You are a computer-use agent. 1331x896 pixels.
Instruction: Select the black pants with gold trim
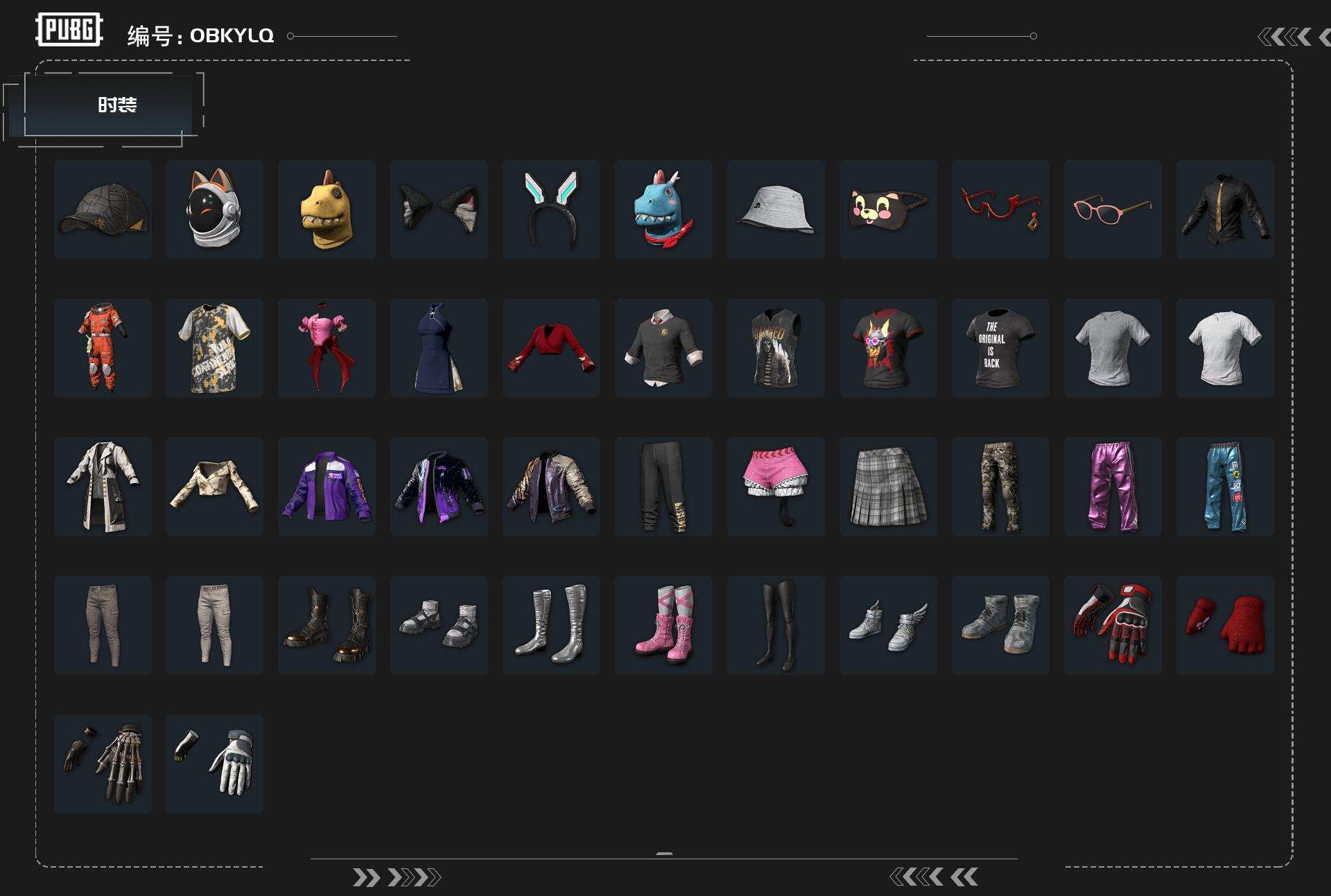(x=663, y=486)
